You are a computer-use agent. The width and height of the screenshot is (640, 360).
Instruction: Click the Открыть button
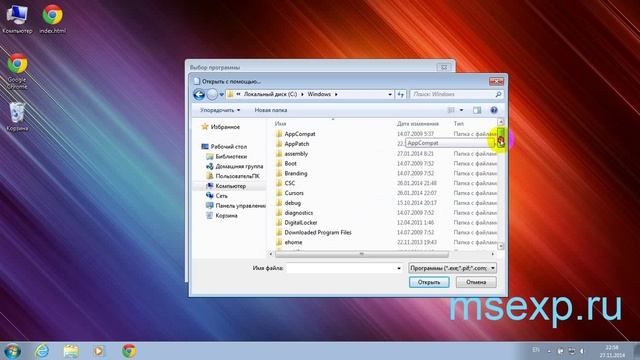[x=429, y=282]
